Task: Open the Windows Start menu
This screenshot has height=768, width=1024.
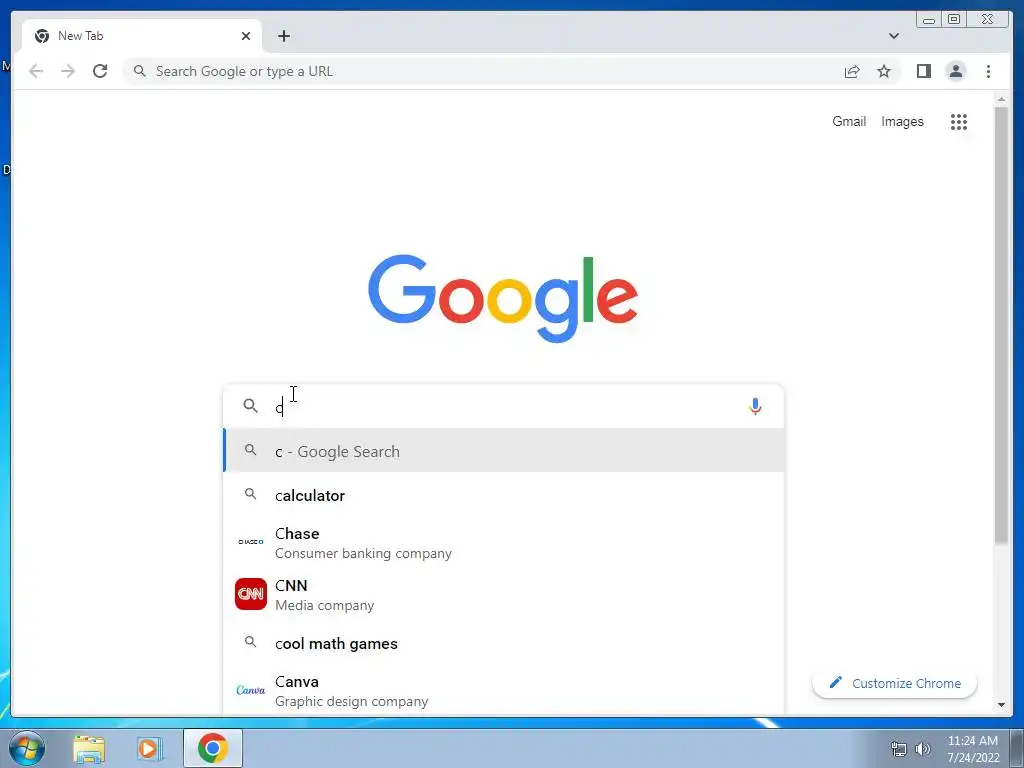Action: tap(27, 748)
